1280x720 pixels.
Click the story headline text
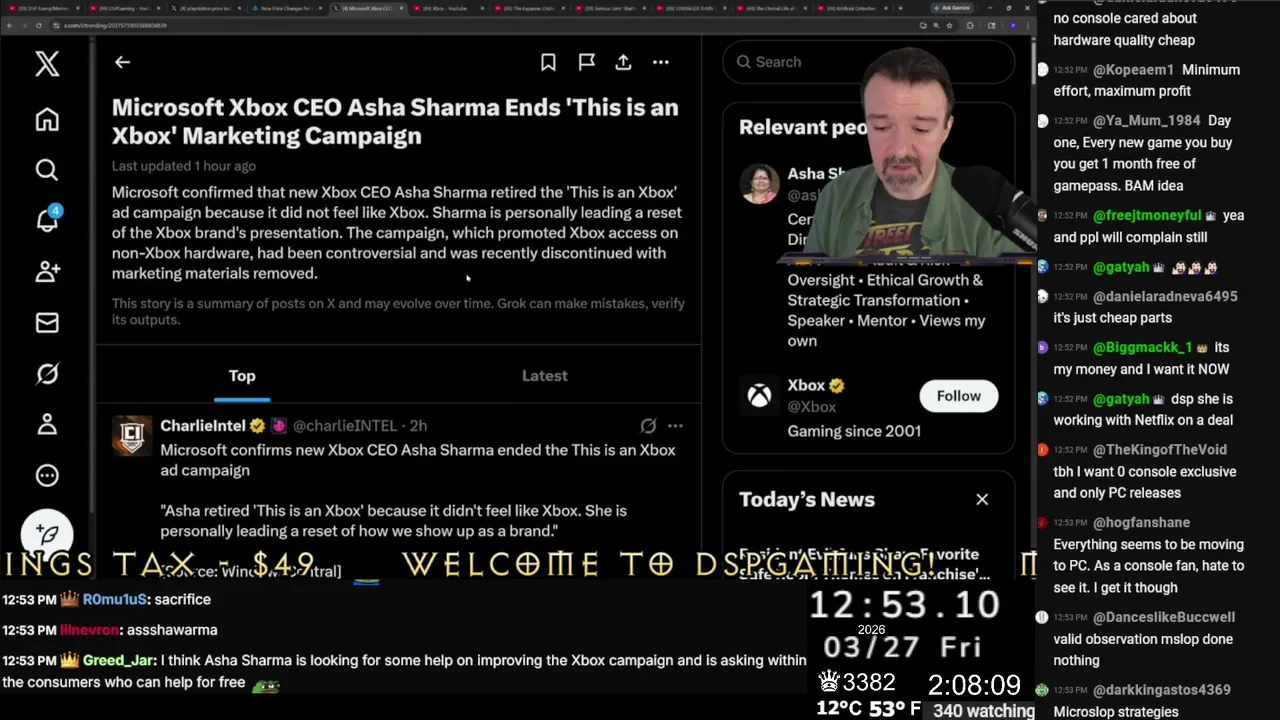point(395,121)
